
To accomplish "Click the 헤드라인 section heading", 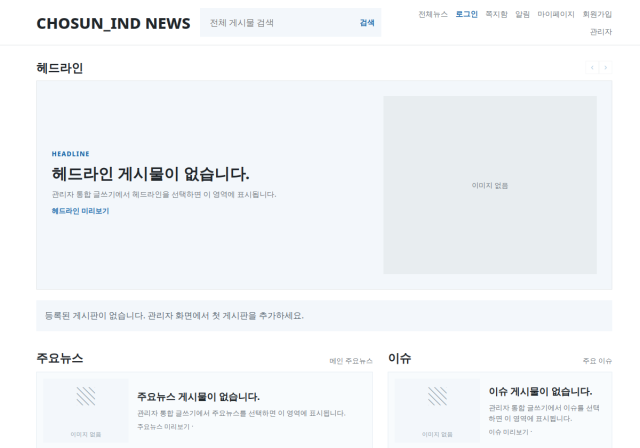I will click(x=60, y=68).
